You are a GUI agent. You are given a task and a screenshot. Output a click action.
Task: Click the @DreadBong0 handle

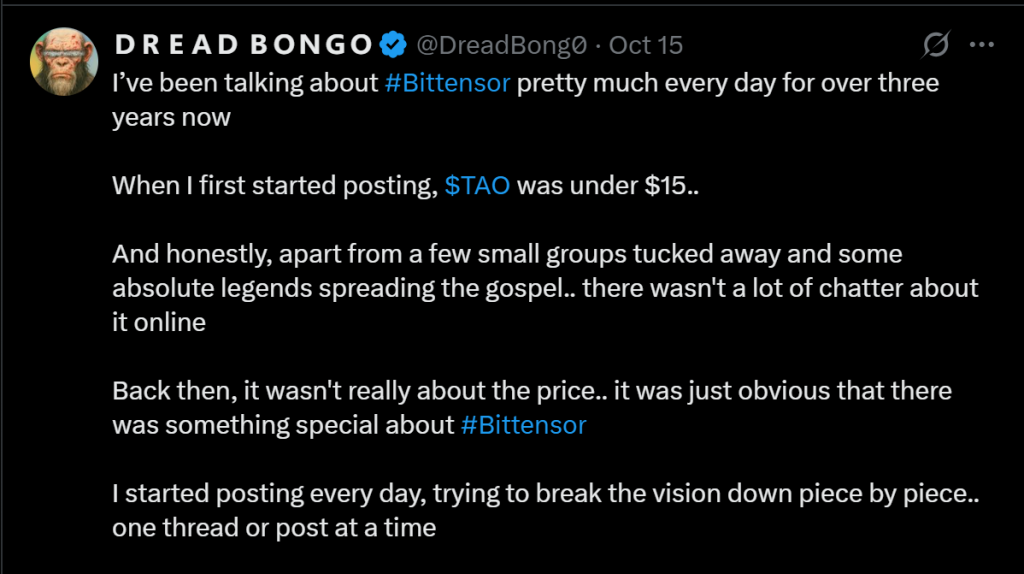click(500, 45)
